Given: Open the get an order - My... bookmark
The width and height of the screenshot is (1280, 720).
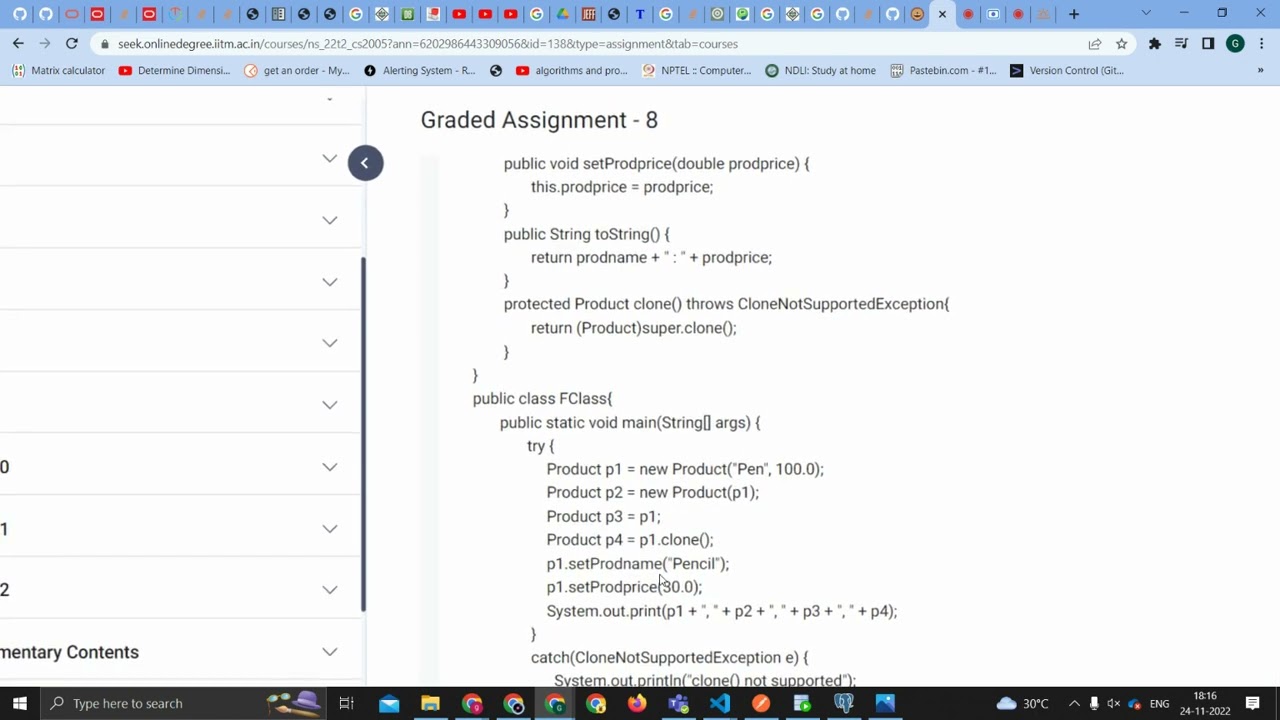Looking at the screenshot, I should point(297,70).
